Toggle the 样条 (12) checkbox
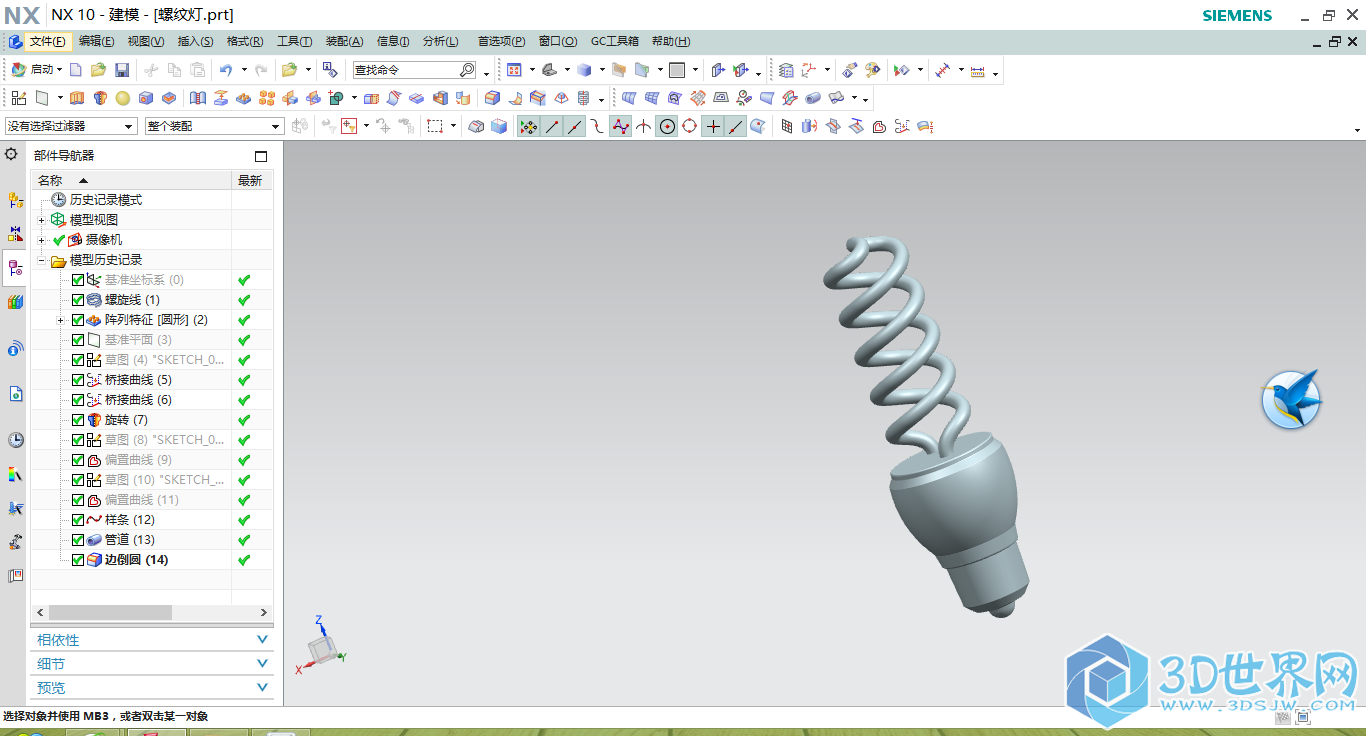1366x736 pixels. [78, 520]
